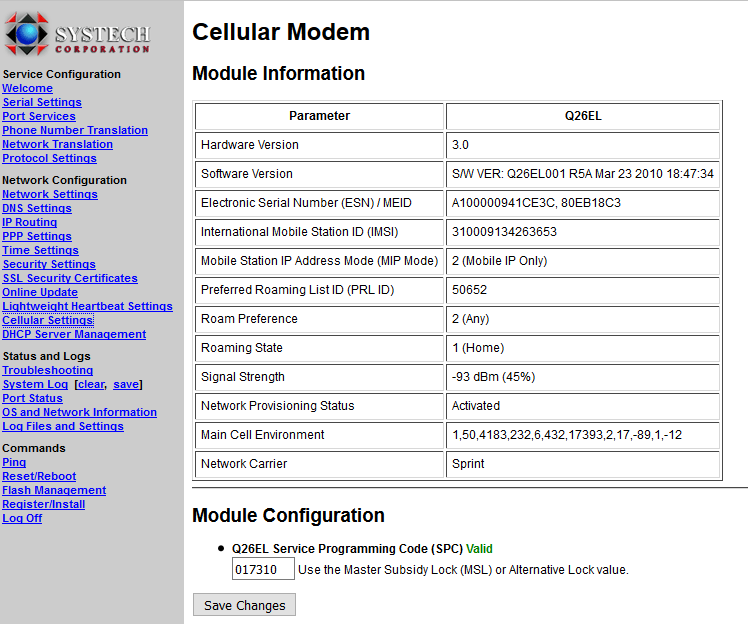This screenshot has height=624, width=748.
Task: Click the Q26EL column header
Action: [583, 116]
